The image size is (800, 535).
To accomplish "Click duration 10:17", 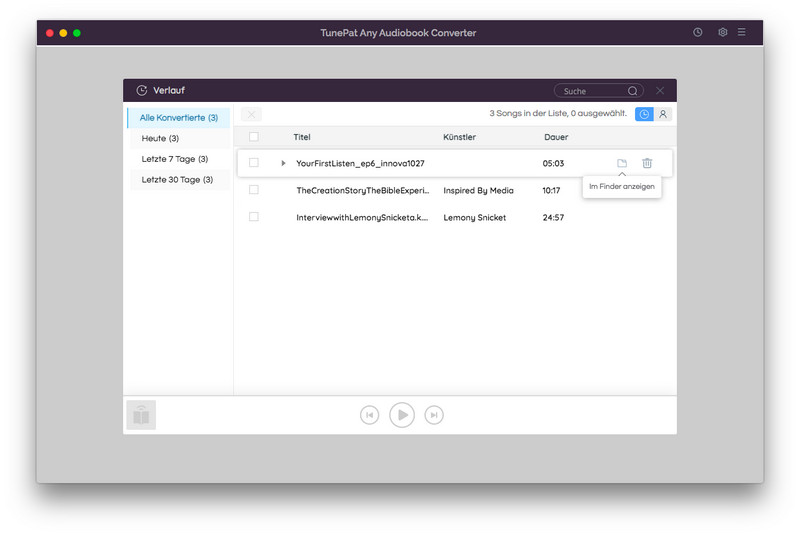I will click(551, 191).
